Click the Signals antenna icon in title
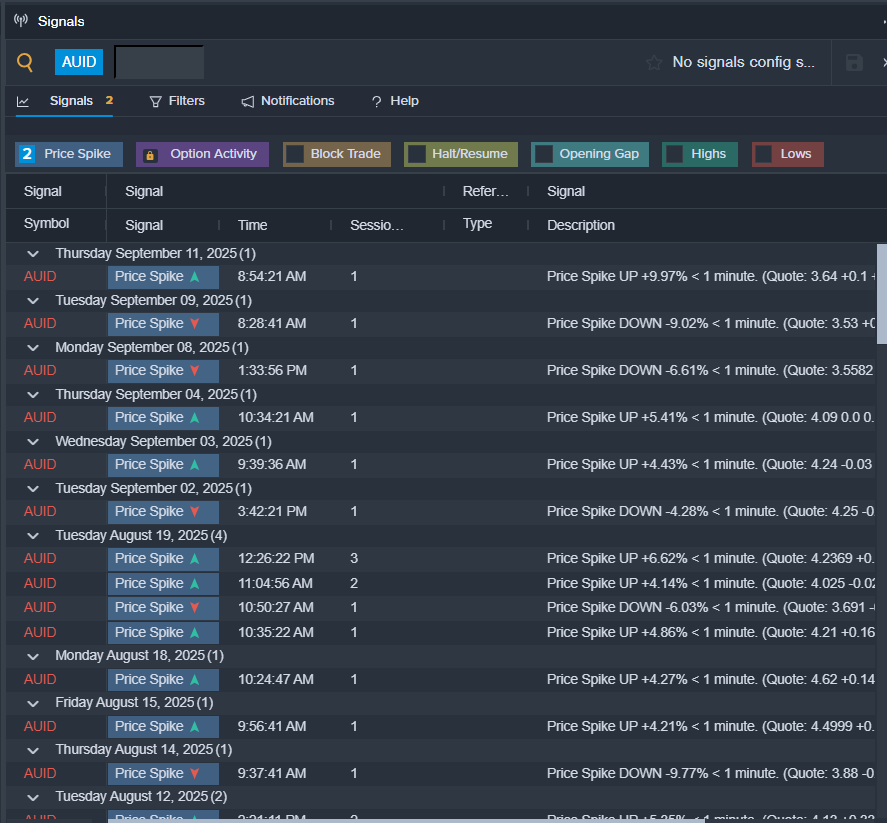The height and width of the screenshot is (823, 887). pyautogui.click(x=21, y=20)
